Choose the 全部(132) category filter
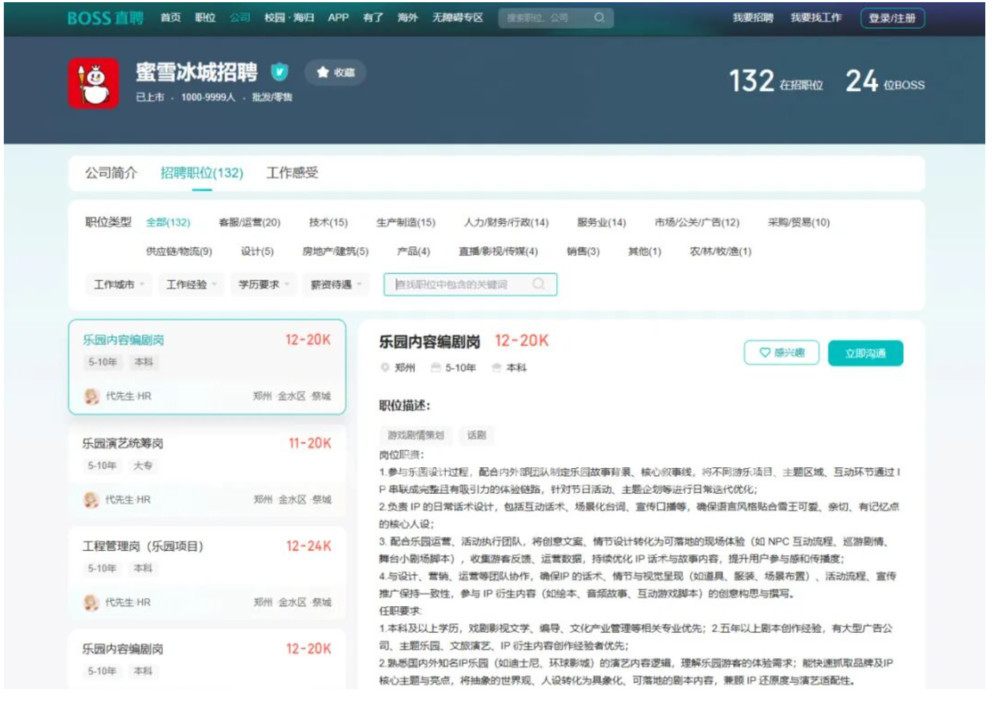Screen dimensions: 1000x701 (x=168, y=223)
